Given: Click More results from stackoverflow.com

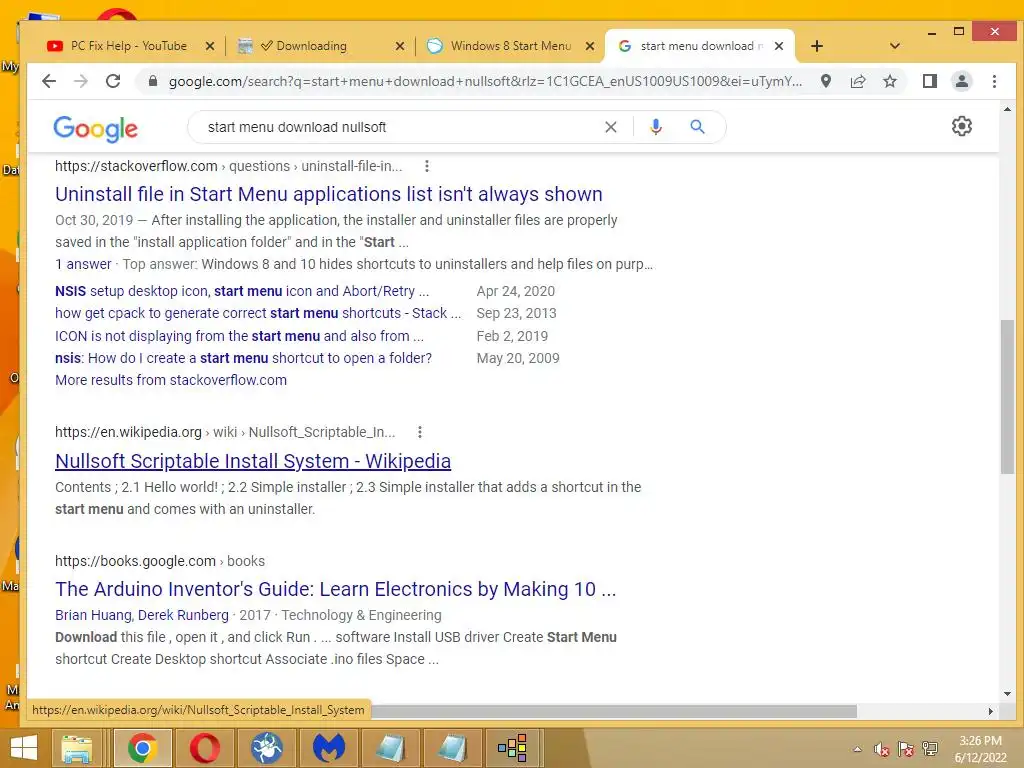Looking at the screenshot, I should [170, 380].
